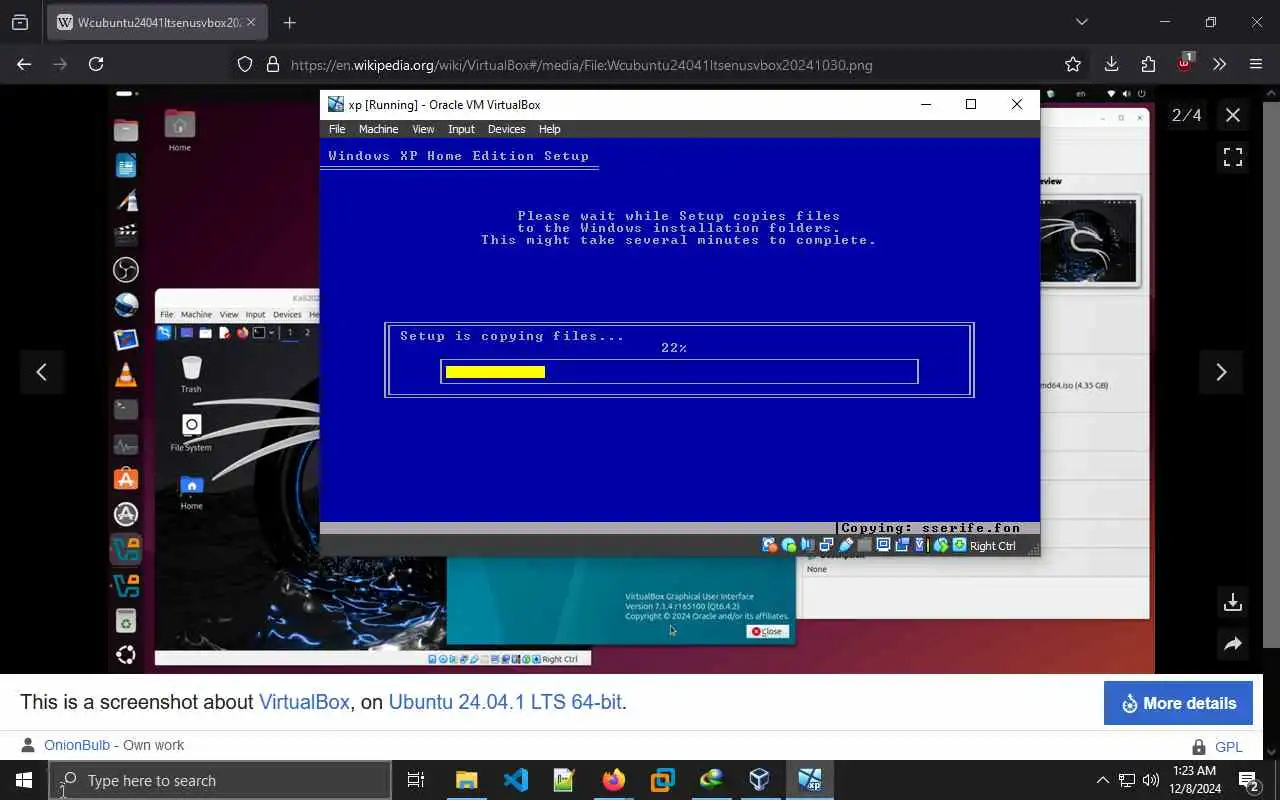The width and height of the screenshot is (1280, 800).
Task: Toggle fullscreen in the media viewer
Action: pos(1233,157)
